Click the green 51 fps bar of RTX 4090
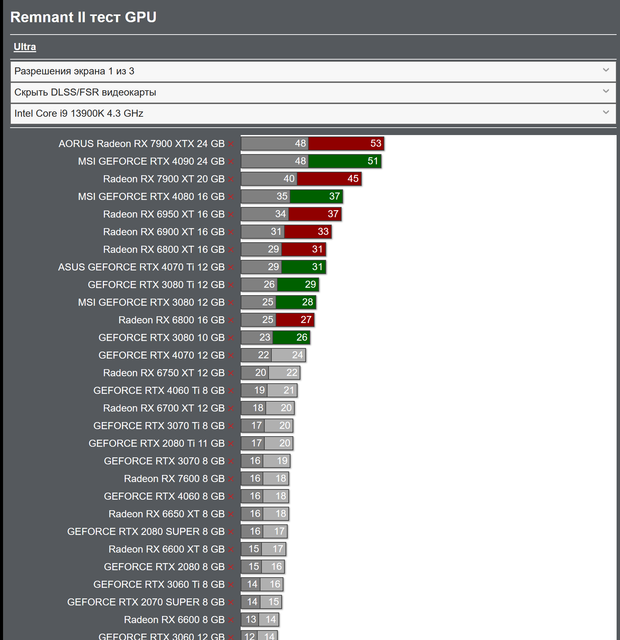Viewport: 620px width, 640px height. [344, 161]
